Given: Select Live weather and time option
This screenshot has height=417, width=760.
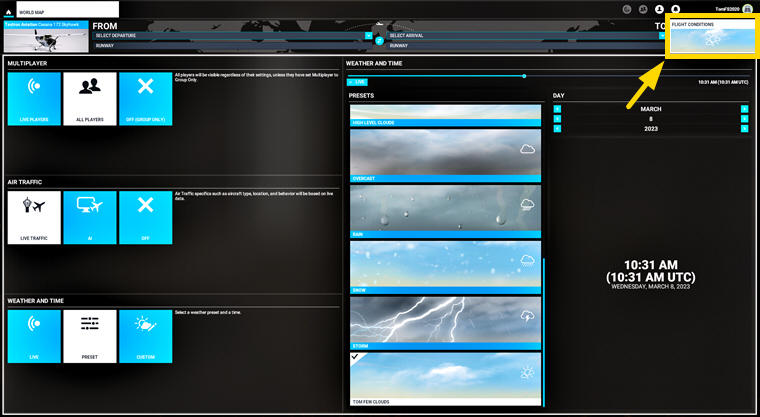Looking at the screenshot, I should click(34, 336).
